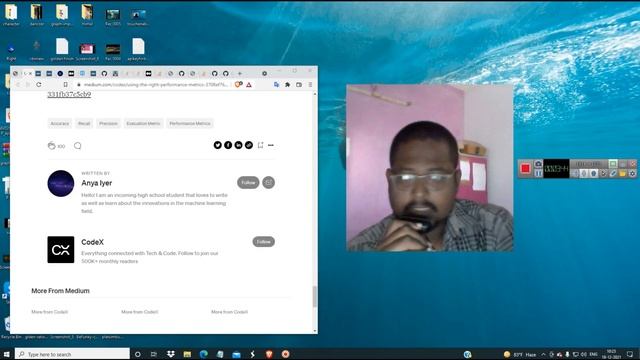This screenshot has width=640, height=360.
Task: Open article responses comment icon
Action: coord(78,145)
